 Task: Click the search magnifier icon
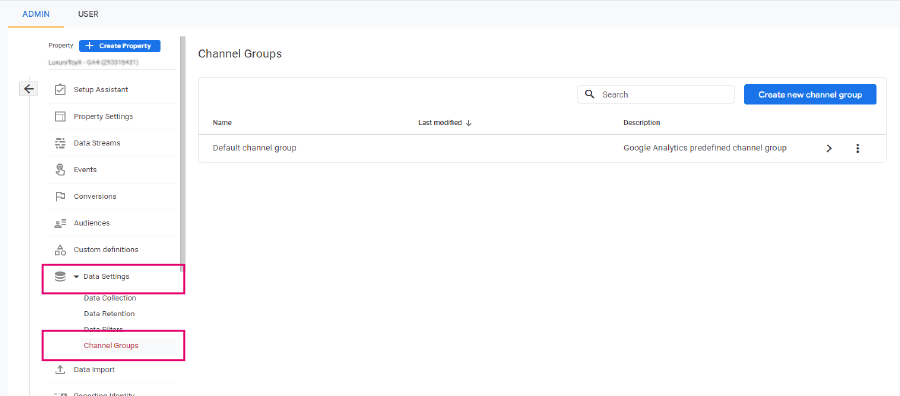point(589,94)
